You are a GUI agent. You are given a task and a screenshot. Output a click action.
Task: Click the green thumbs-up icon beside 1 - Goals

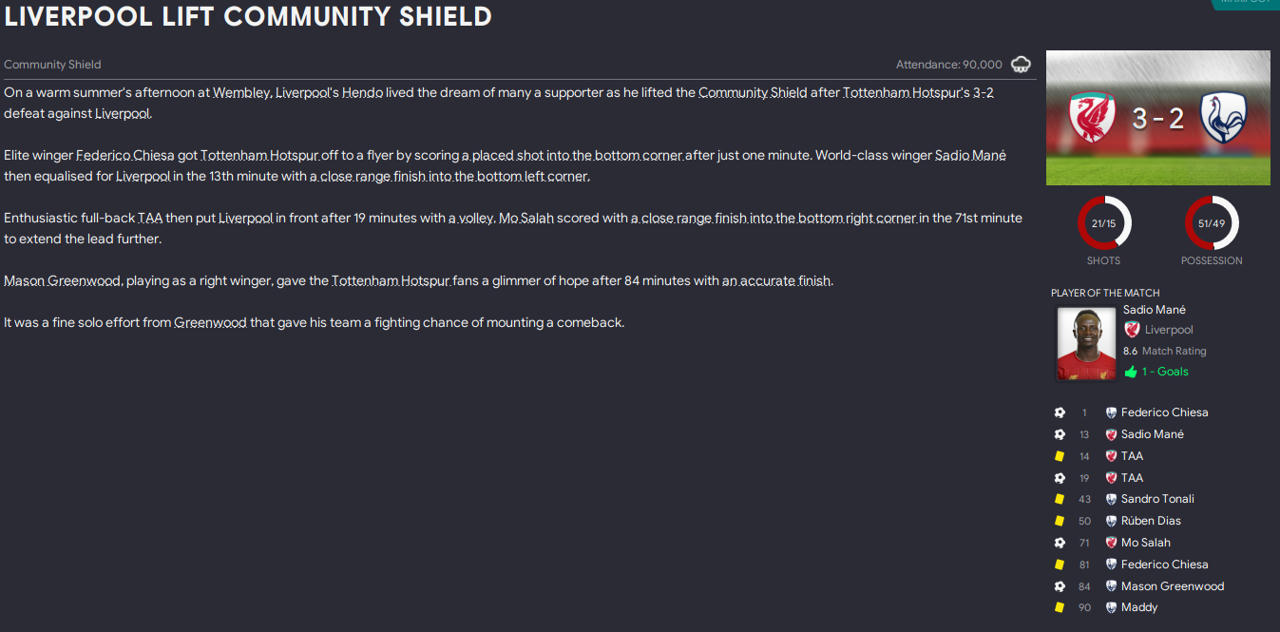coord(1131,372)
